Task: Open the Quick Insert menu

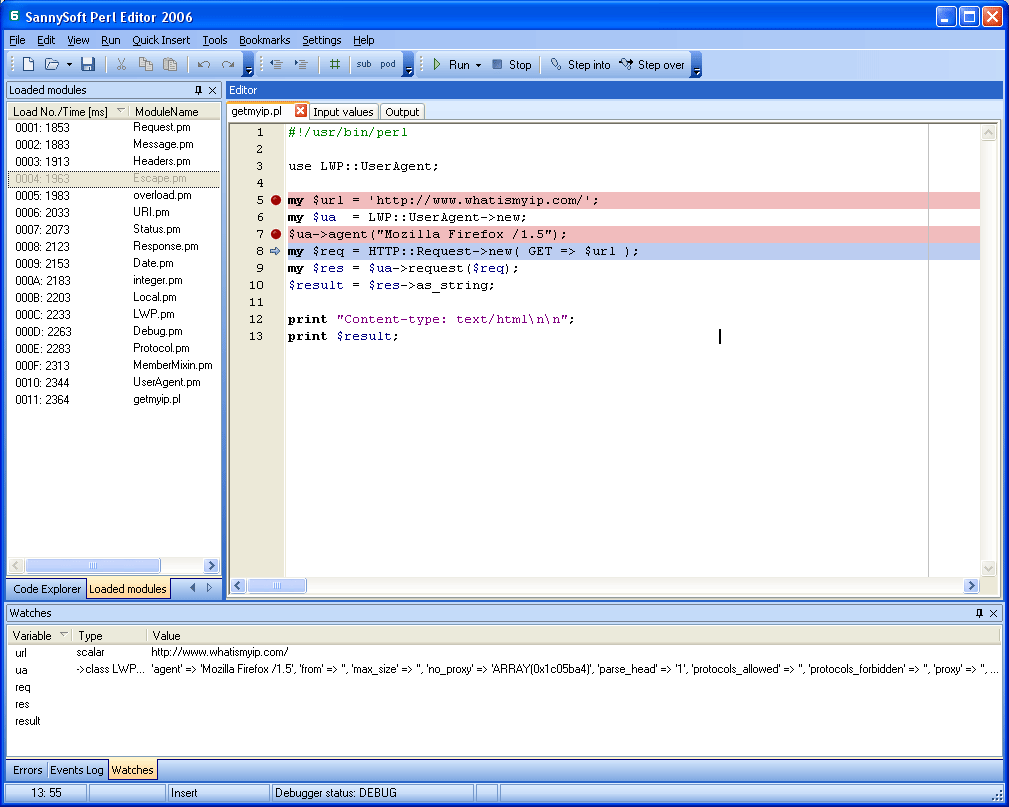Action: click(x=161, y=40)
